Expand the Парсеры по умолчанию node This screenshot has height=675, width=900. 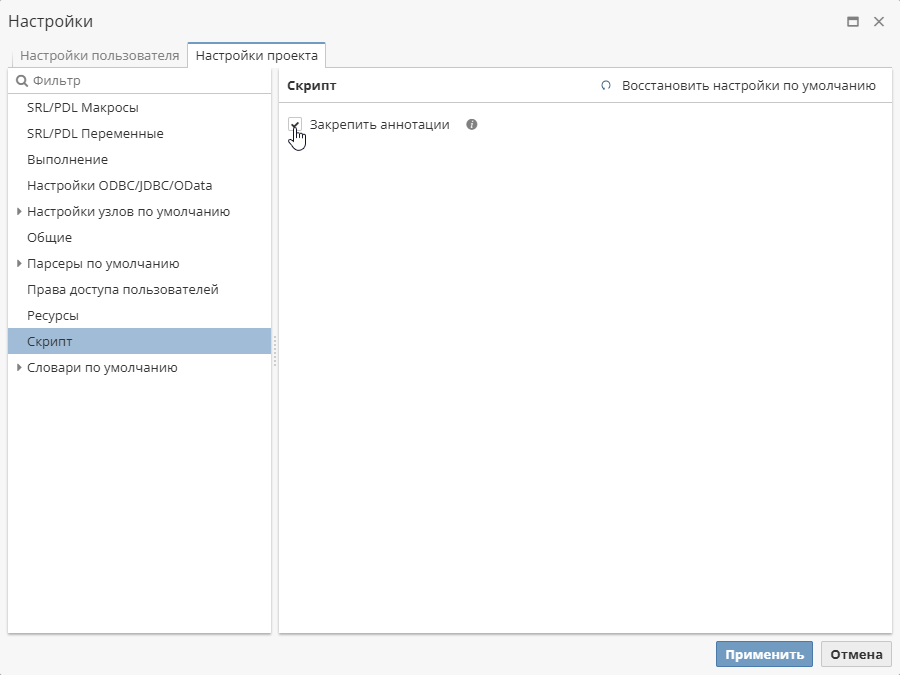19,264
